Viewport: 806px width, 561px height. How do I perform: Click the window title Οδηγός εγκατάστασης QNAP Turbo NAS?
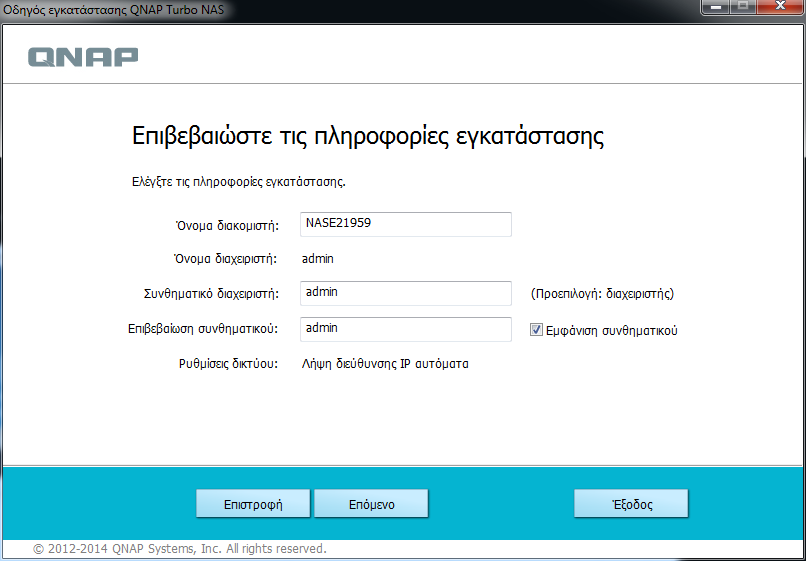114,9
